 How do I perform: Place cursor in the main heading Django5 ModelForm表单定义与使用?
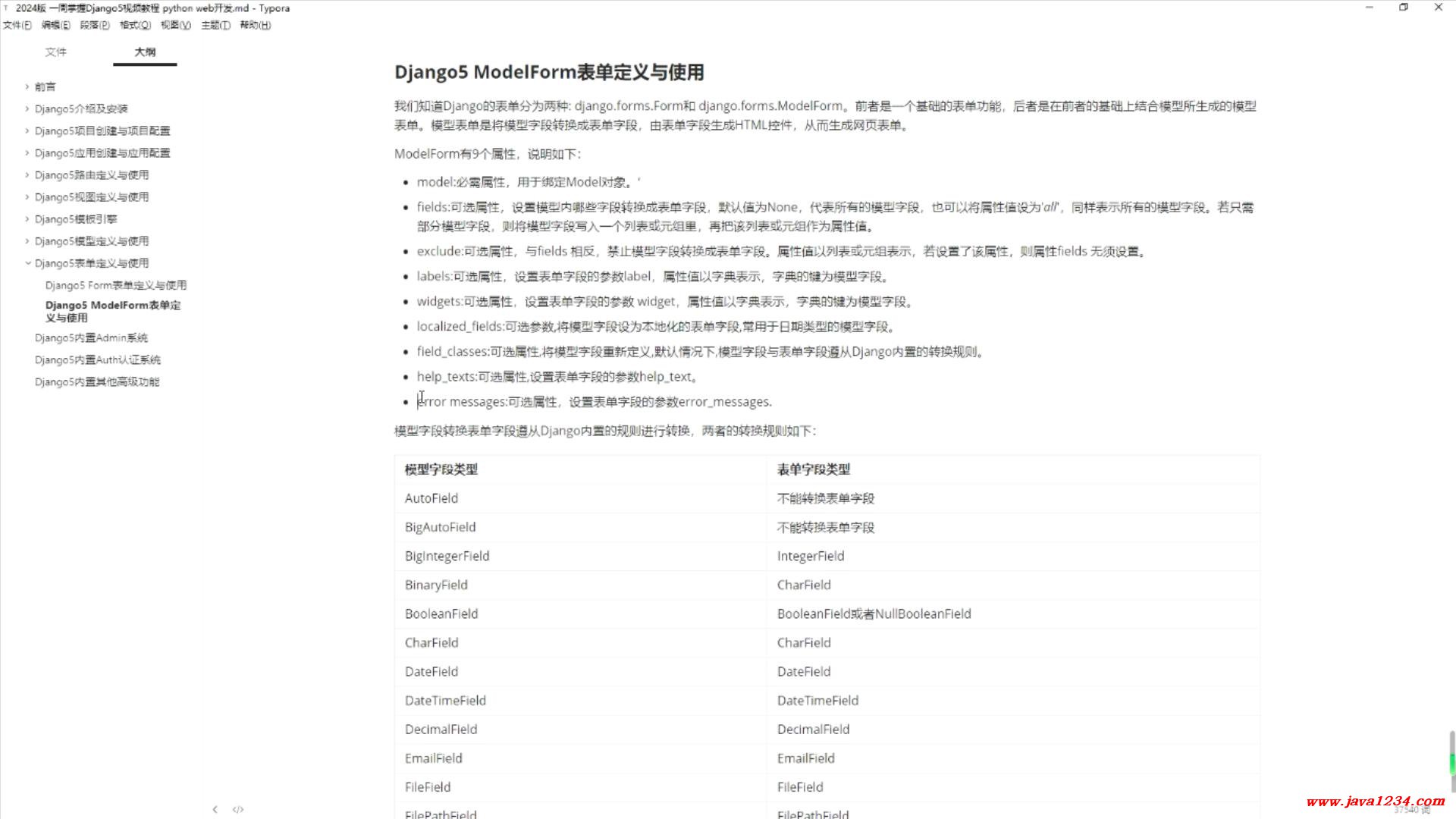(549, 72)
